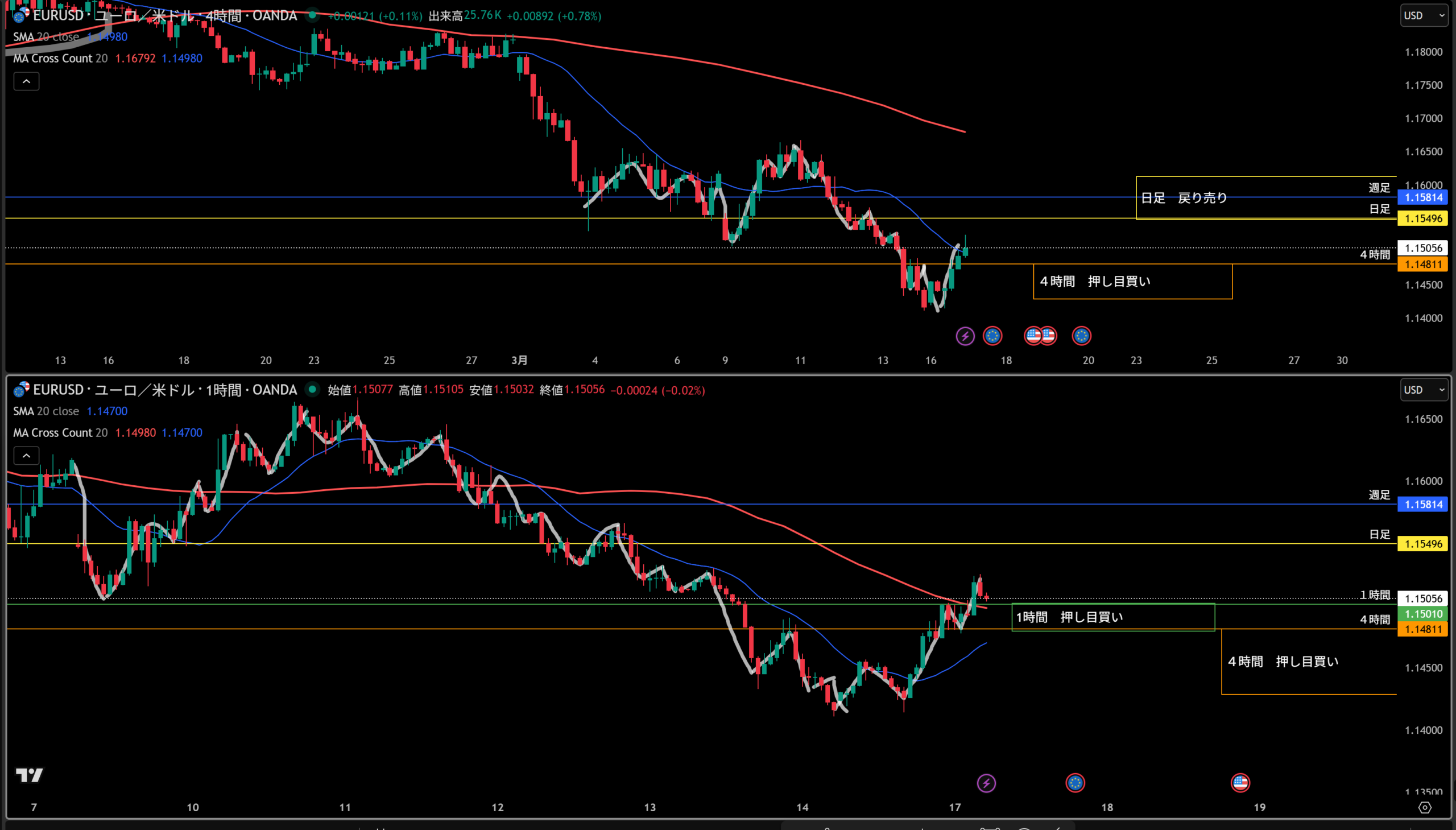Click the EURUSD 1時間 symbol title
Viewport: 1456px width, 830px height.
tap(164, 390)
